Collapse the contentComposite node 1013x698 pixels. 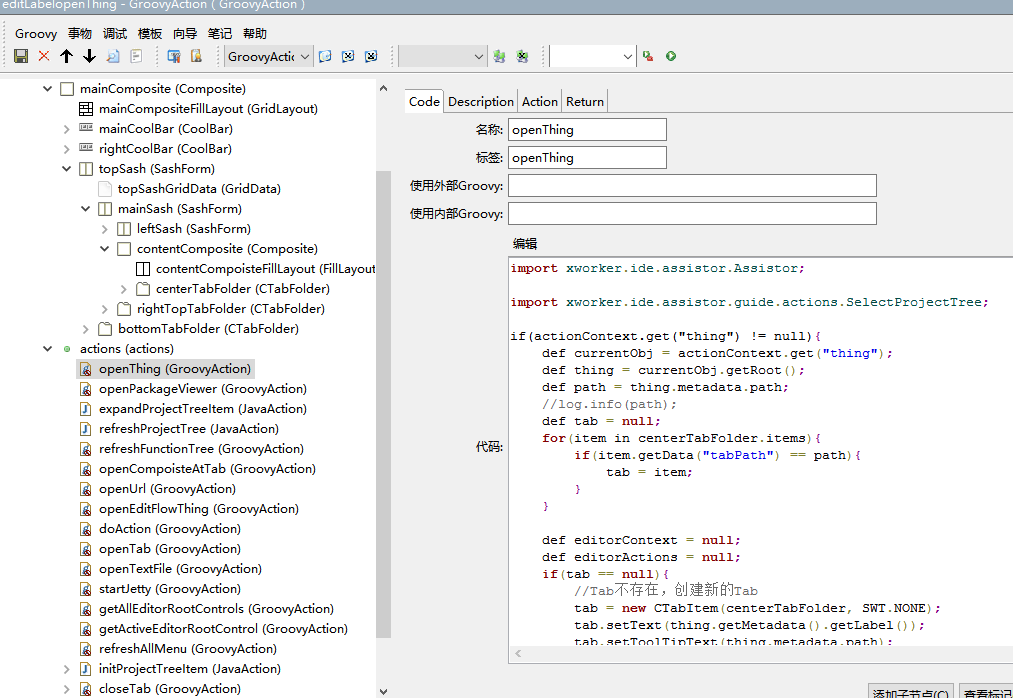(105, 249)
